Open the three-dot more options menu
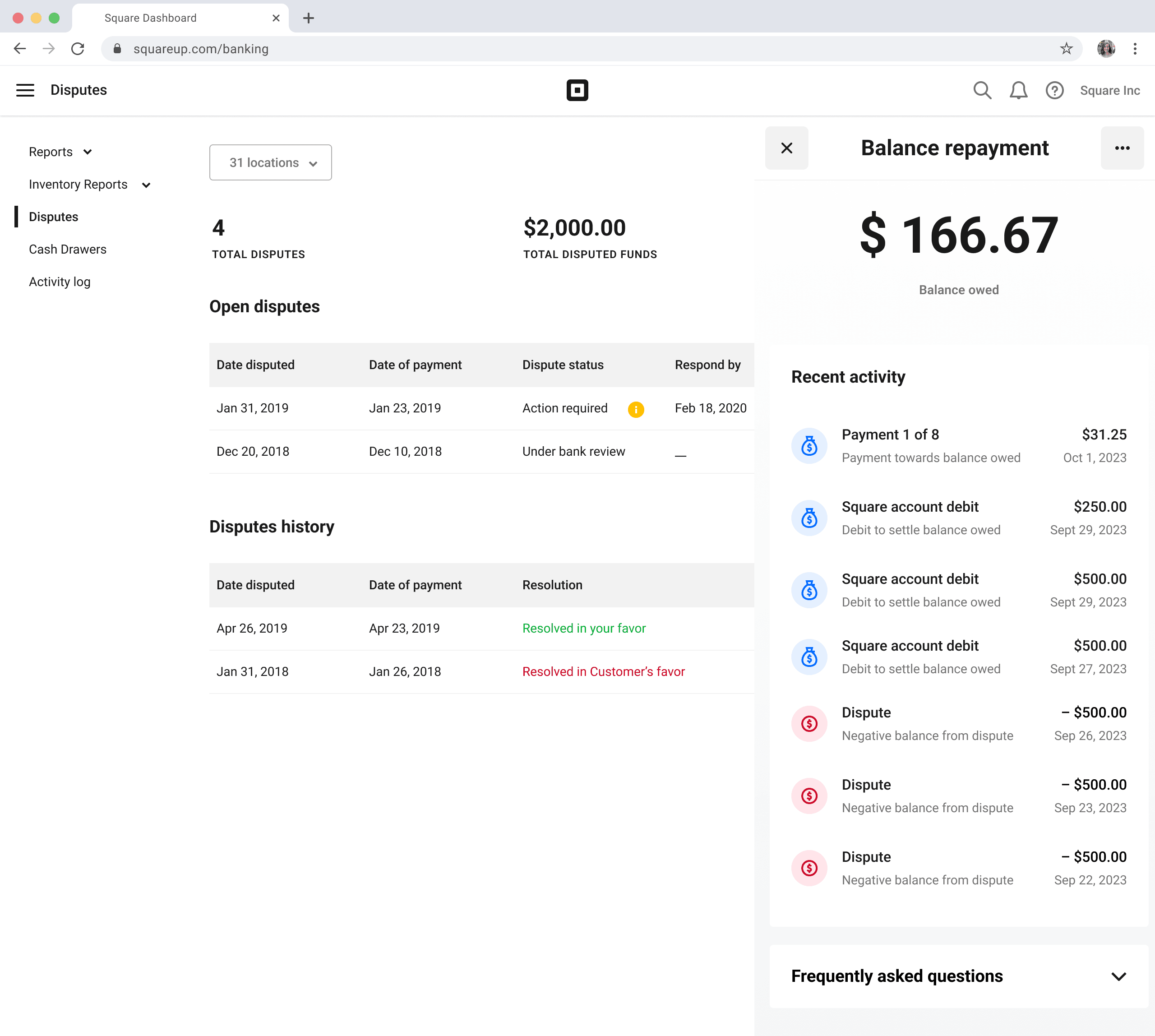Screen dimensions: 1155x1036 pos(1122,148)
